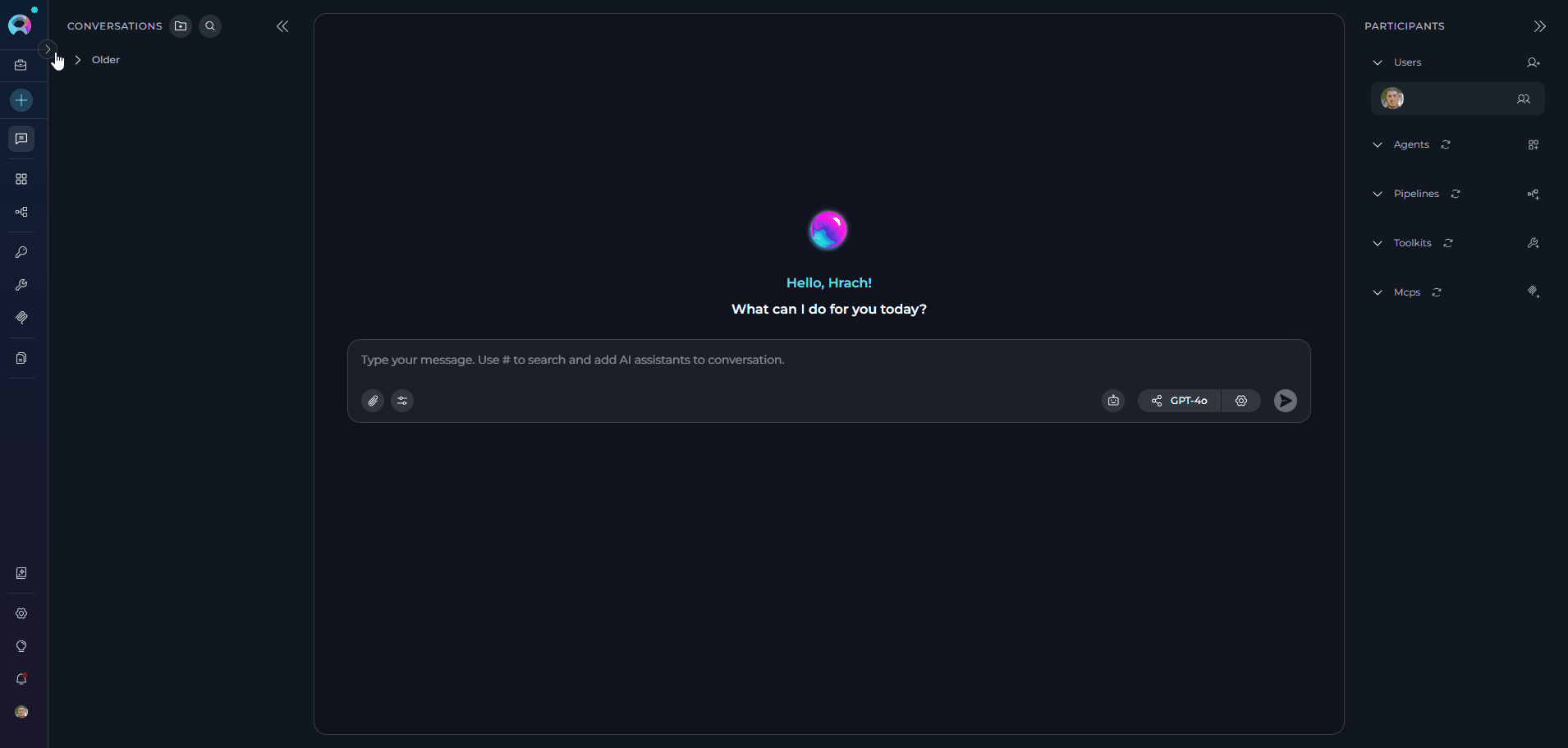Image resolution: width=1568 pixels, height=748 pixels.
Task: Open the Pipelines icon in the sidebar
Action: point(21,212)
